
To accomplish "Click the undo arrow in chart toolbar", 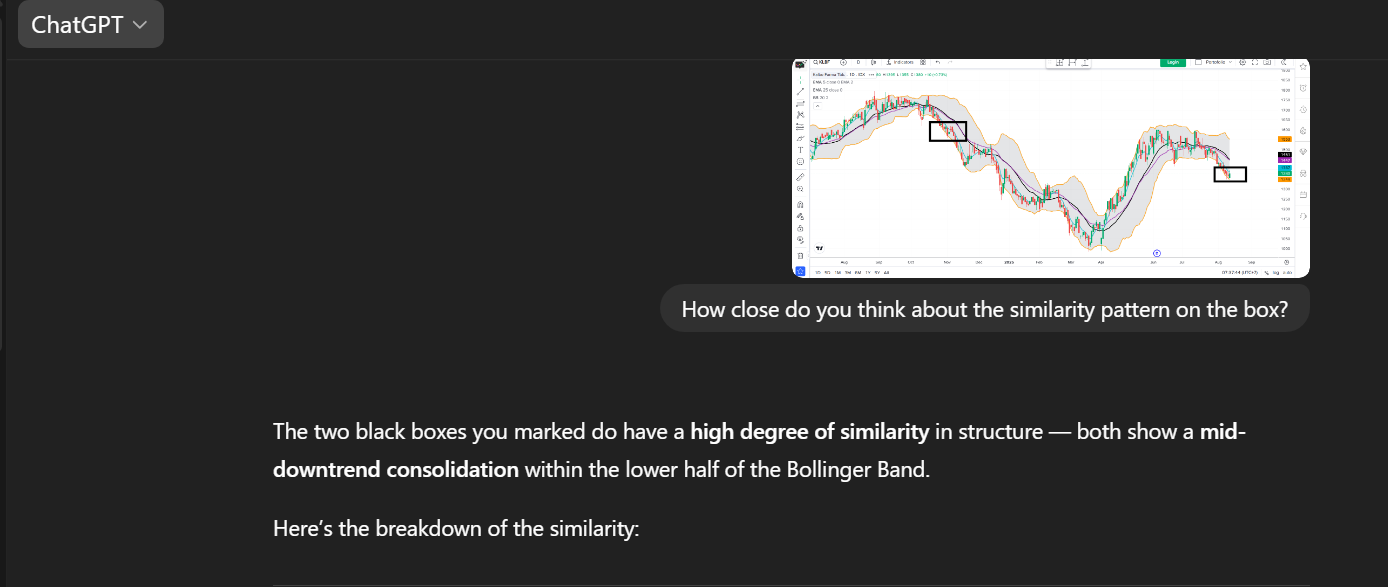I will (938, 62).
